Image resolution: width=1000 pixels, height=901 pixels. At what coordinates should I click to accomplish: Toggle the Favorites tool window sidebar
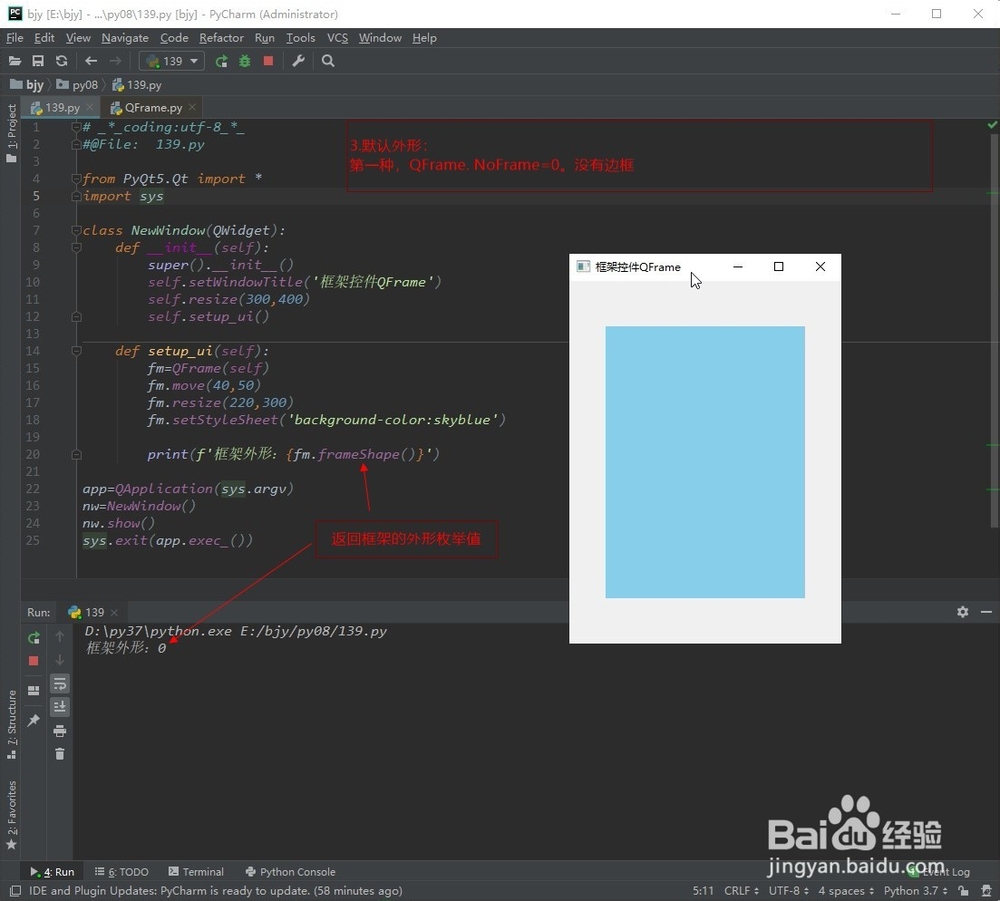click(x=11, y=815)
